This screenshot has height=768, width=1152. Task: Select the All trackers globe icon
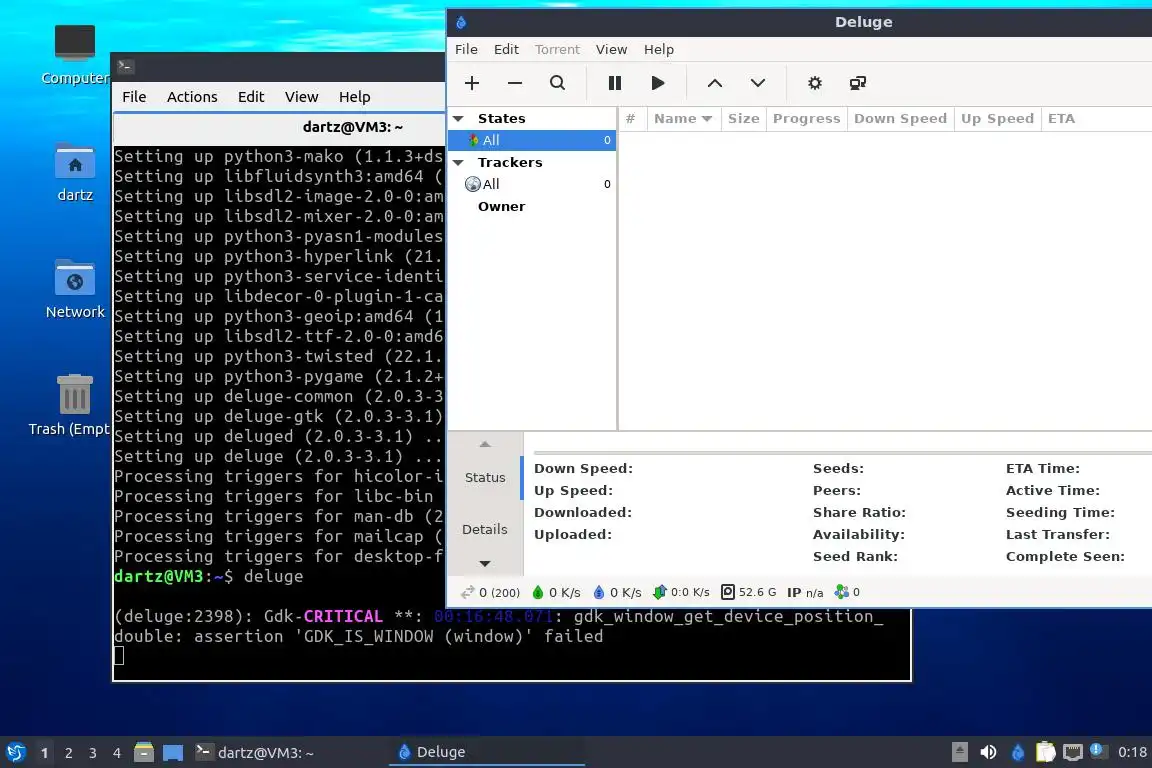click(x=473, y=184)
